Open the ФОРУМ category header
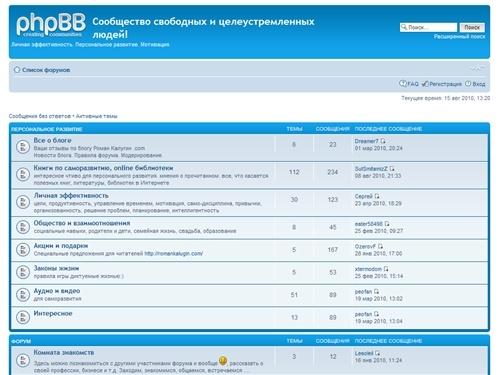The image size is (500, 375). click(x=21, y=341)
